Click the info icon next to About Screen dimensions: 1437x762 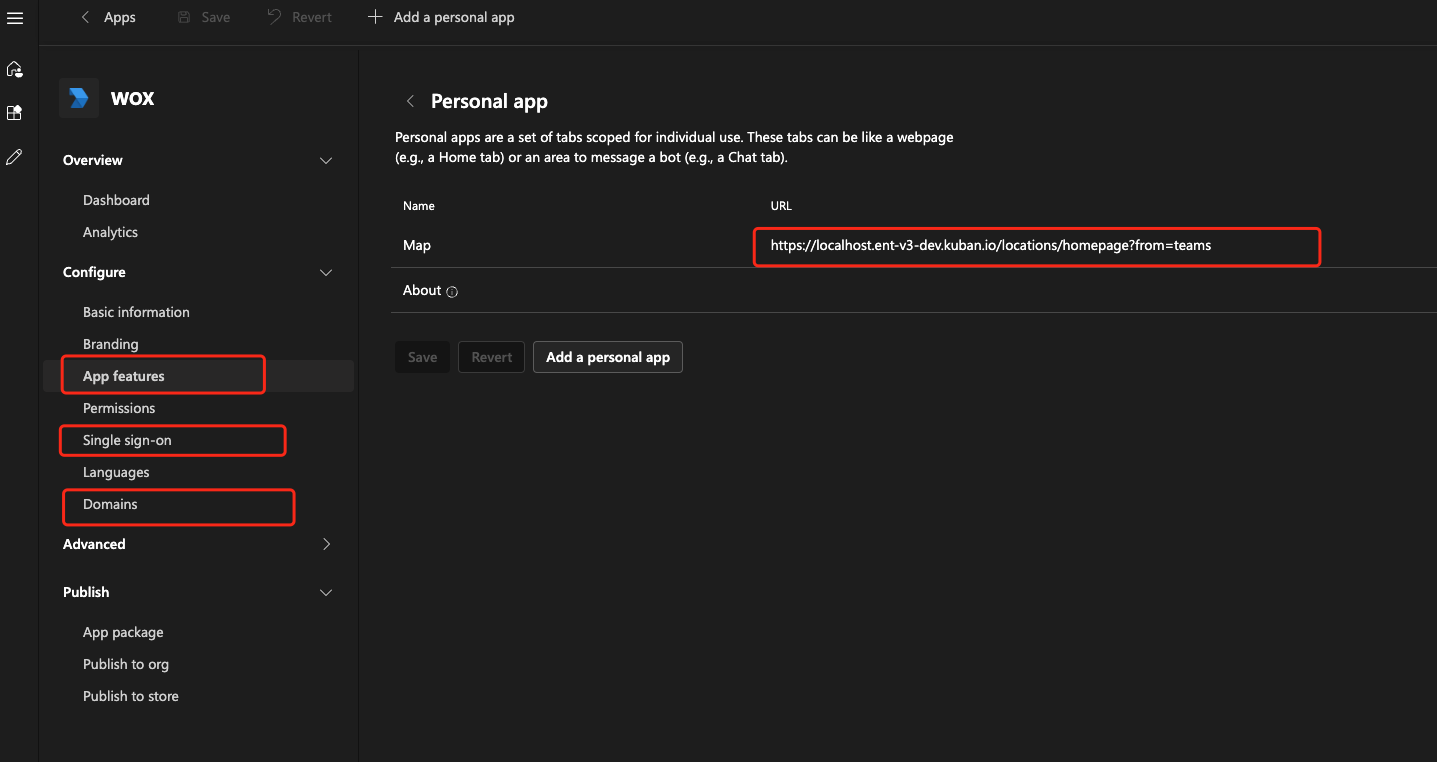(452, 292)
